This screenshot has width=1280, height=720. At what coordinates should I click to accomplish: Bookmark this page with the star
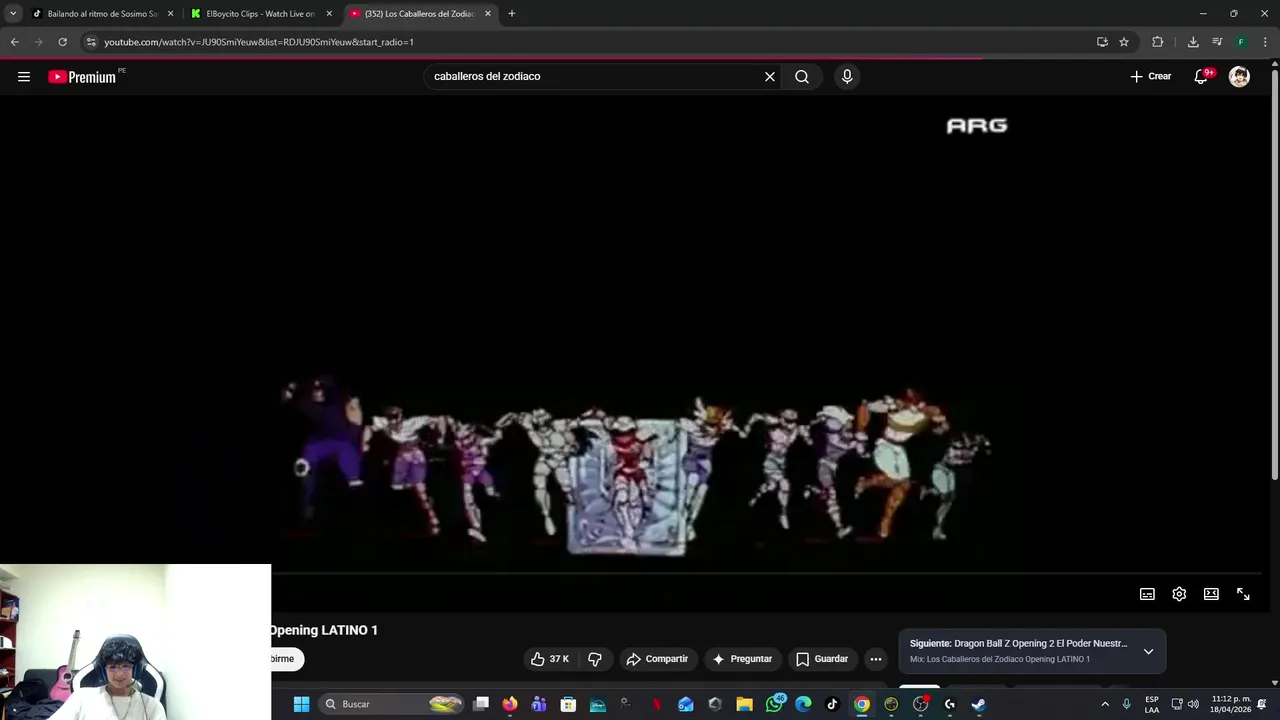[1124, 42]
